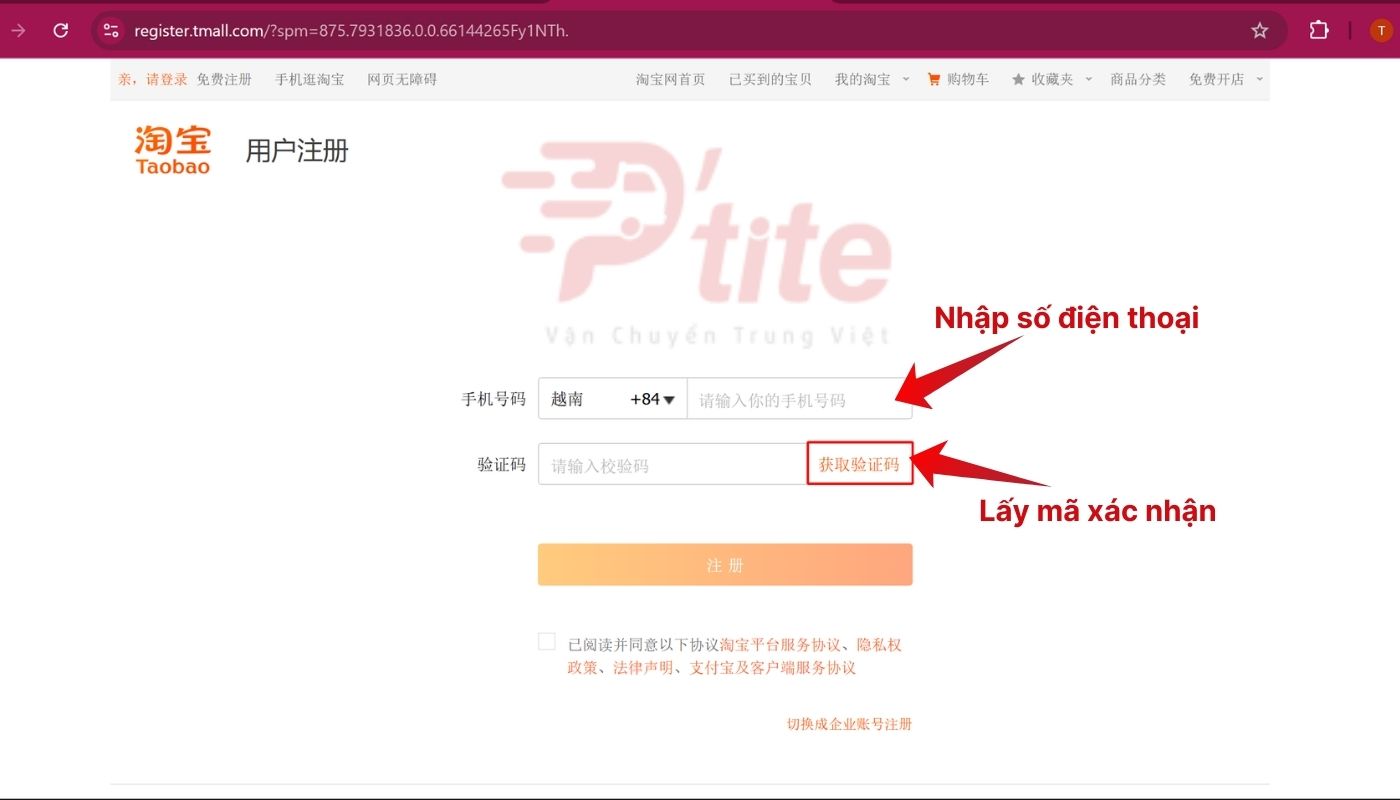Click the Taobao logo
This screenshot has width=1400, height=800.
point(173,150)
